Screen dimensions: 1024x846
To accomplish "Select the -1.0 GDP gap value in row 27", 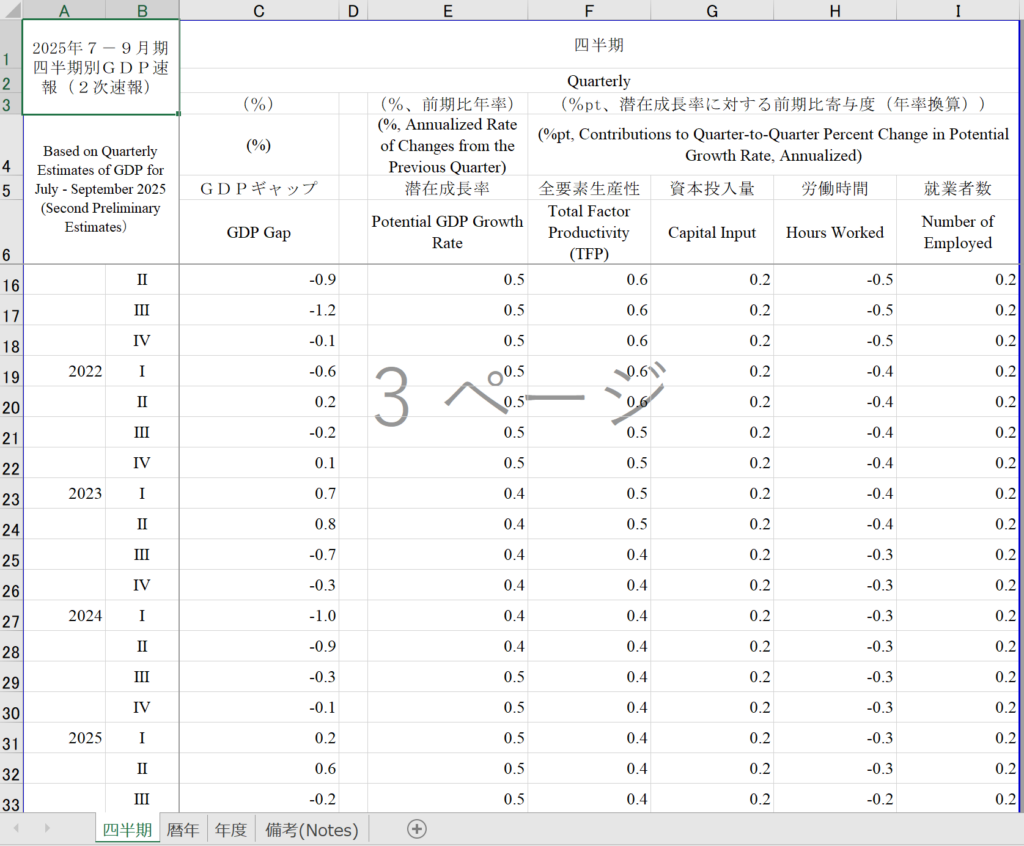I will [259, 616].
